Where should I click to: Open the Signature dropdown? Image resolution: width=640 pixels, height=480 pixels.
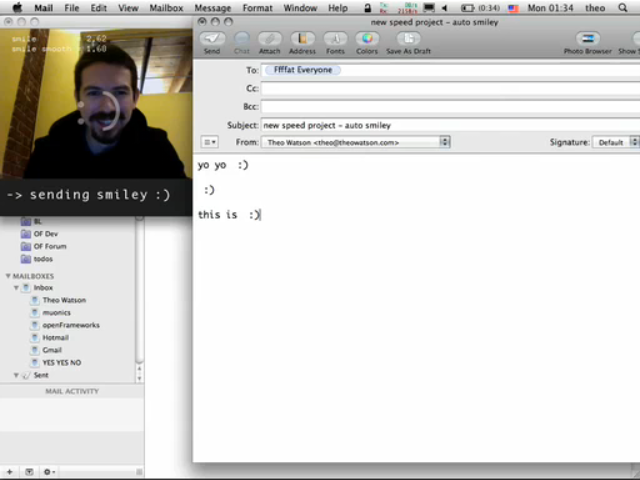point(615,142)
